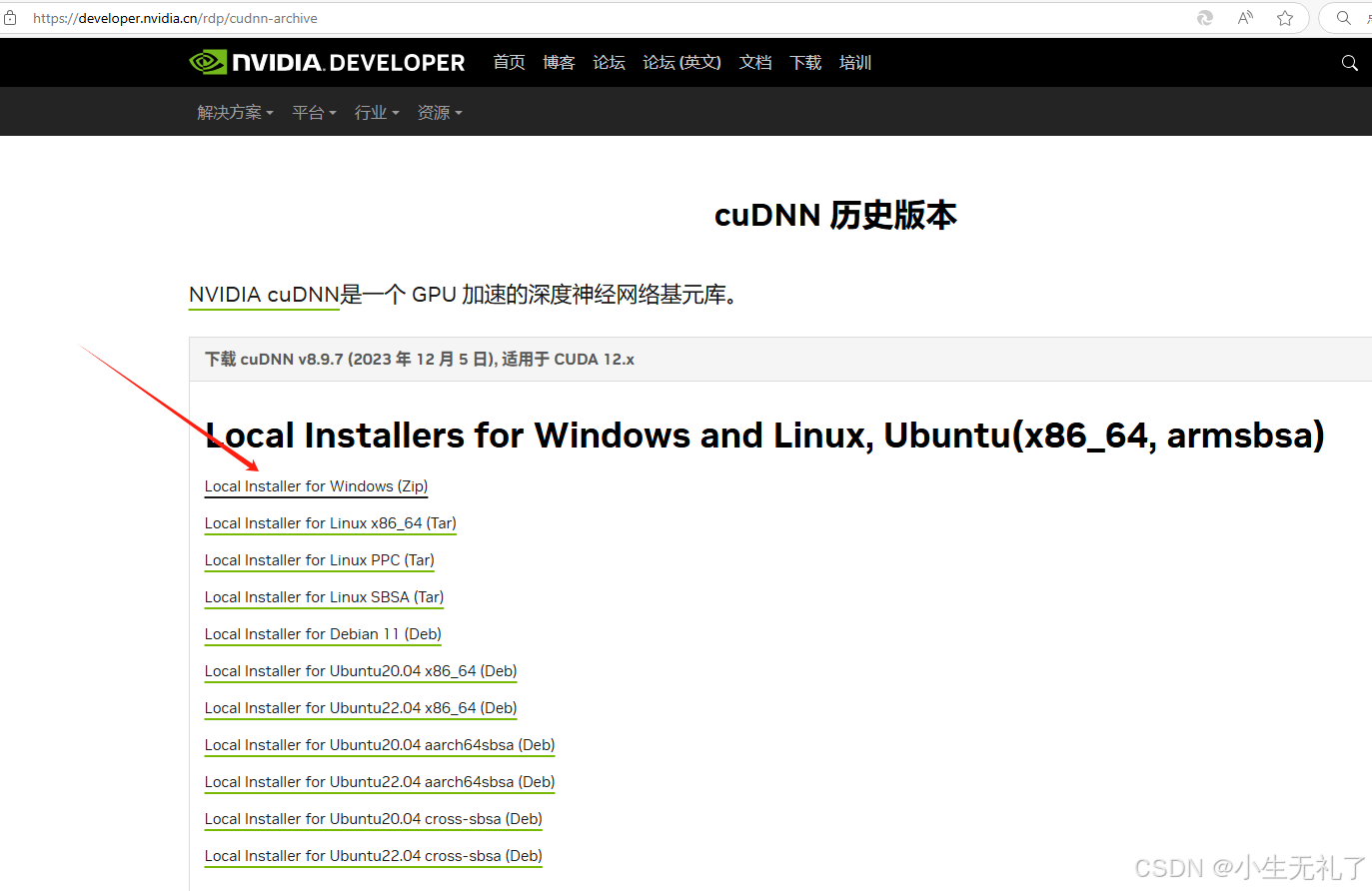
Task: Select 下载 from the navigation menu
Action: (805, 62)
